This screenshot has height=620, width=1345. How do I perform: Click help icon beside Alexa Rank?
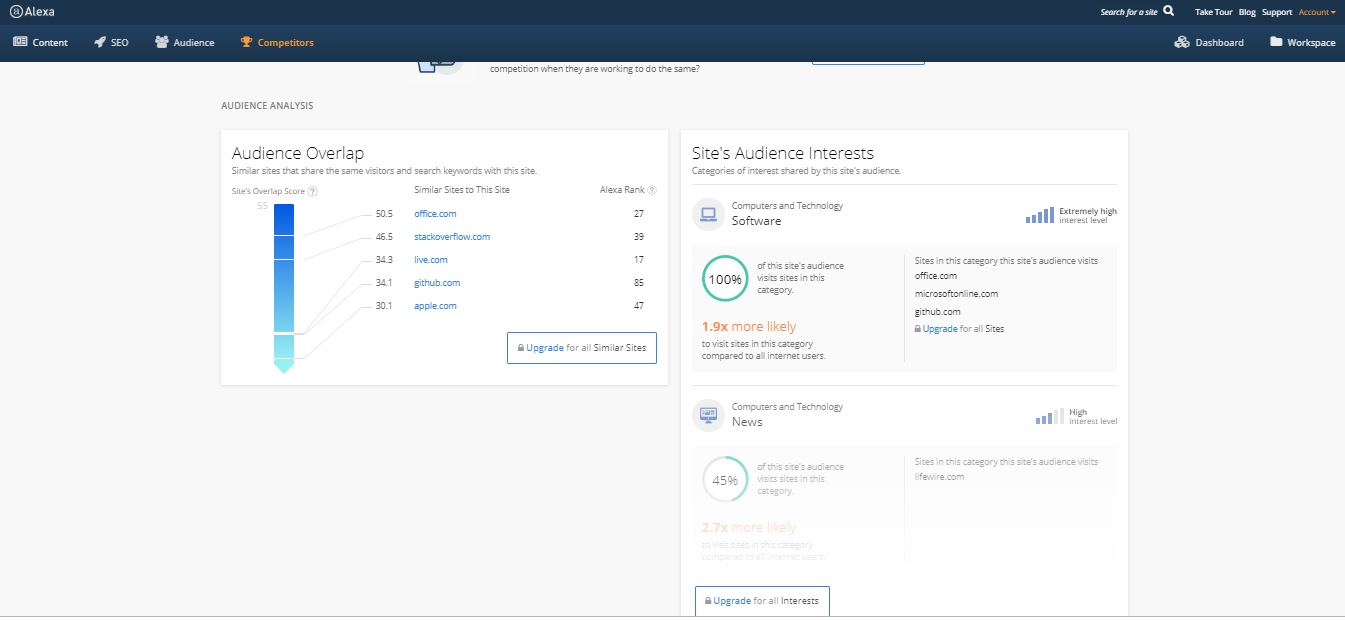652,190
